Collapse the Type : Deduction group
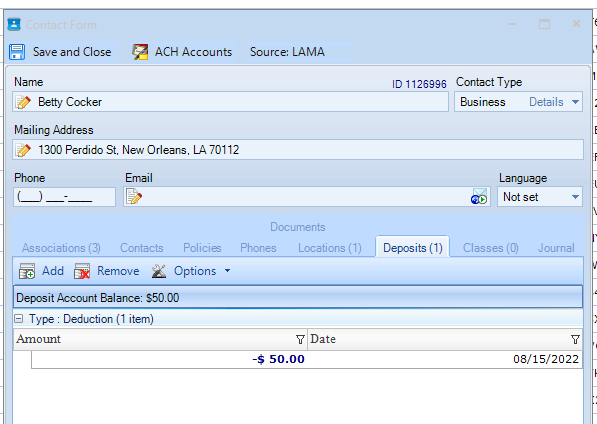Viewport: 597px width, 424px height. pyautogui.click(x=18, y=319)
